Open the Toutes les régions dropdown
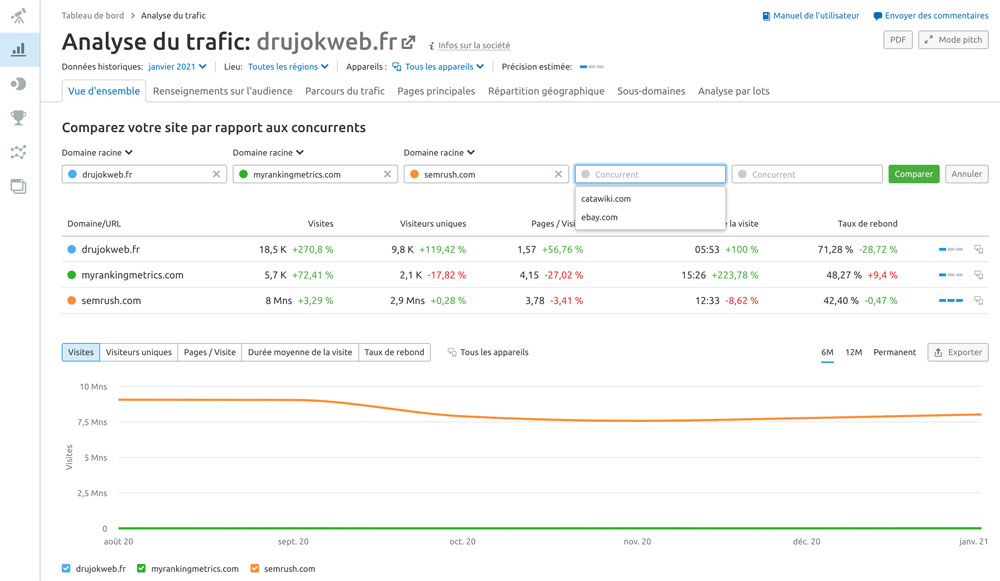This screenshot has width=1000, height=581. (x=288, y=66)
